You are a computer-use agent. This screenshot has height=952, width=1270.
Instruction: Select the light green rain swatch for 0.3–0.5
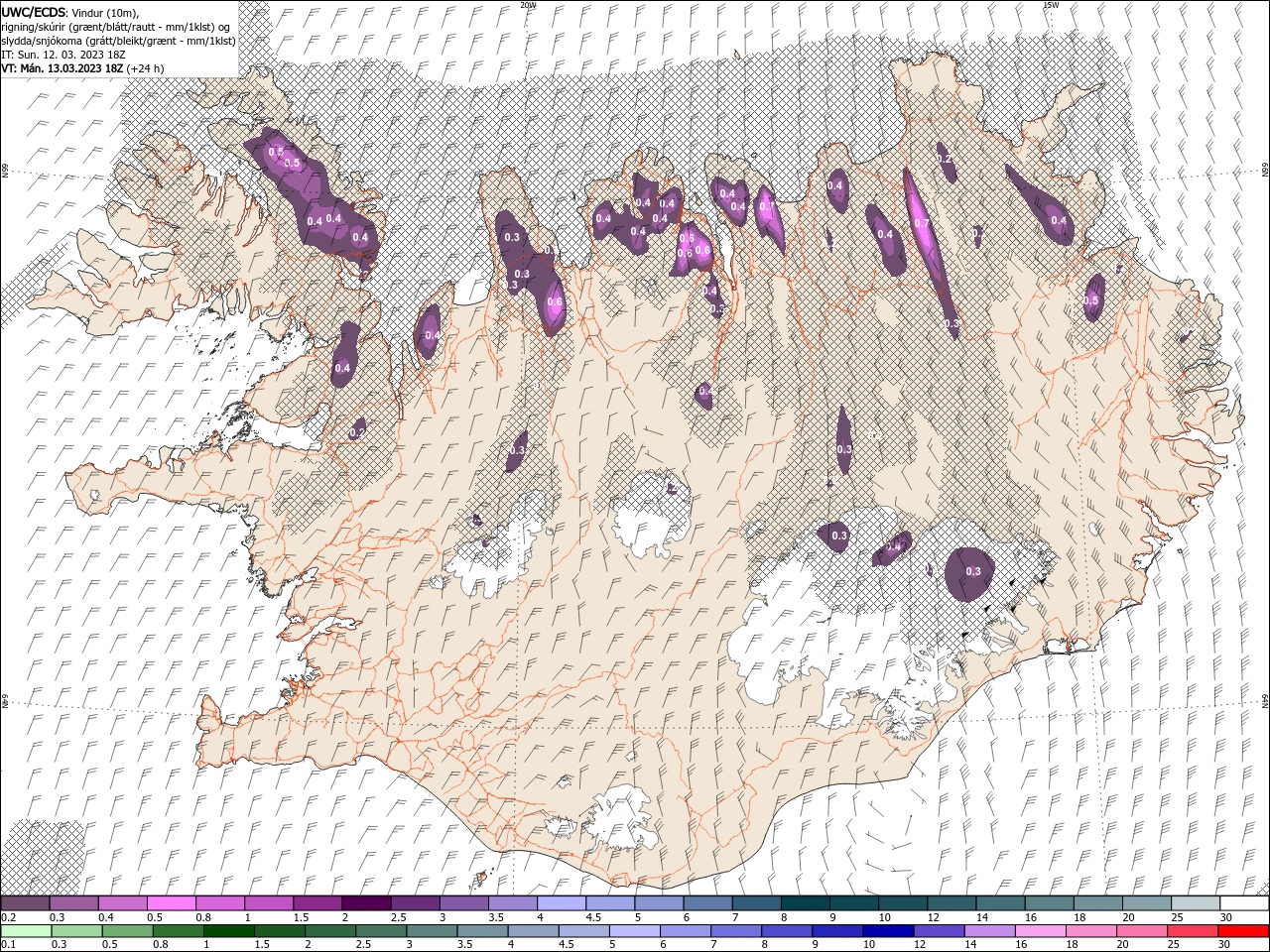pyautogui.click(x=76, y=931)
